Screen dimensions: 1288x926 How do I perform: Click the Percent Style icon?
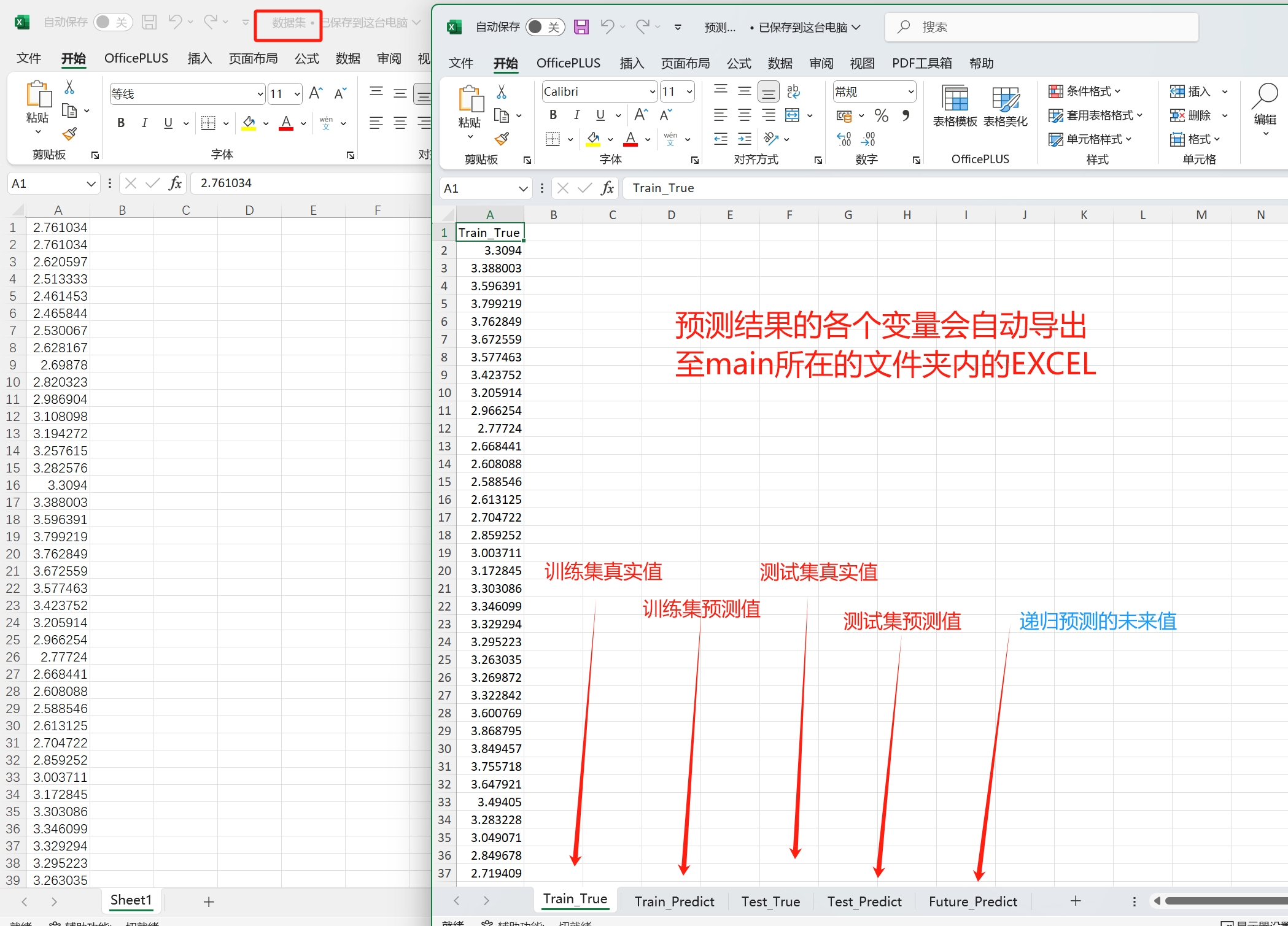click(882, 115)
